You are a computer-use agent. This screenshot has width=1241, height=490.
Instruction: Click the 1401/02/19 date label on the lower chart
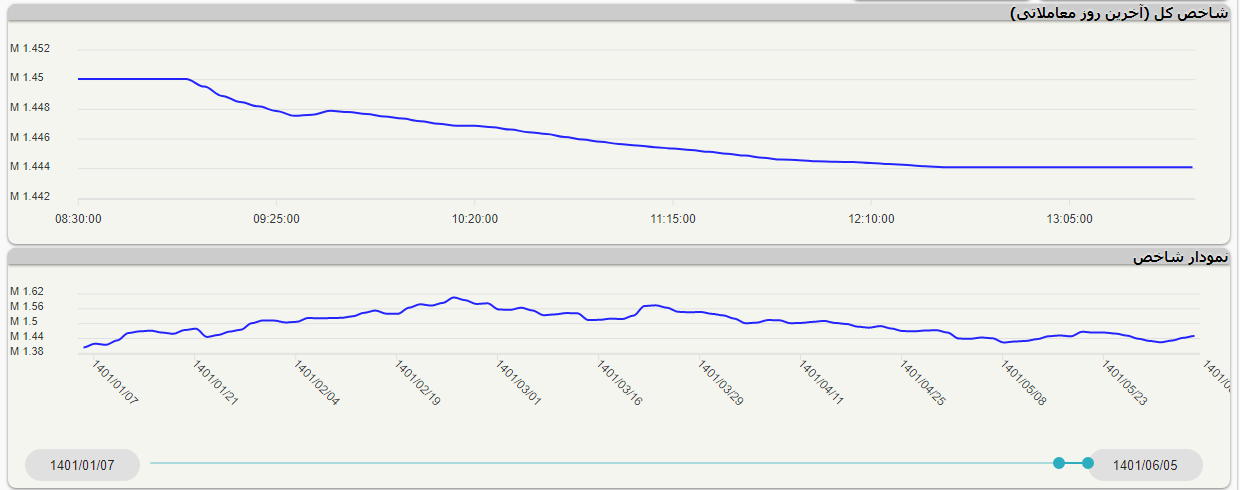coord(418,384)
